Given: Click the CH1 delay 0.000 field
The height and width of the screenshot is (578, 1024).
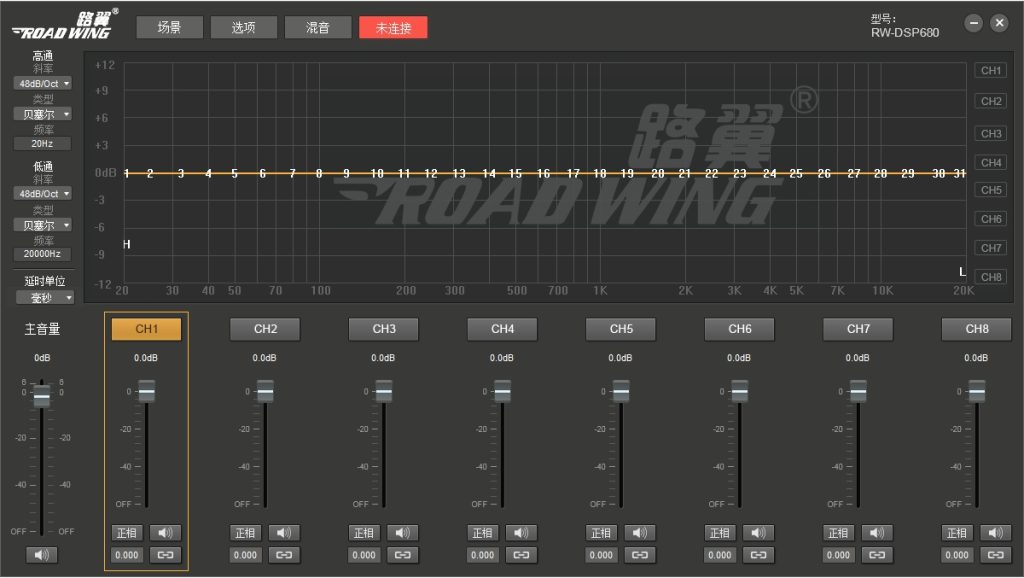Looking at the screenshot, I should (127, 555).
